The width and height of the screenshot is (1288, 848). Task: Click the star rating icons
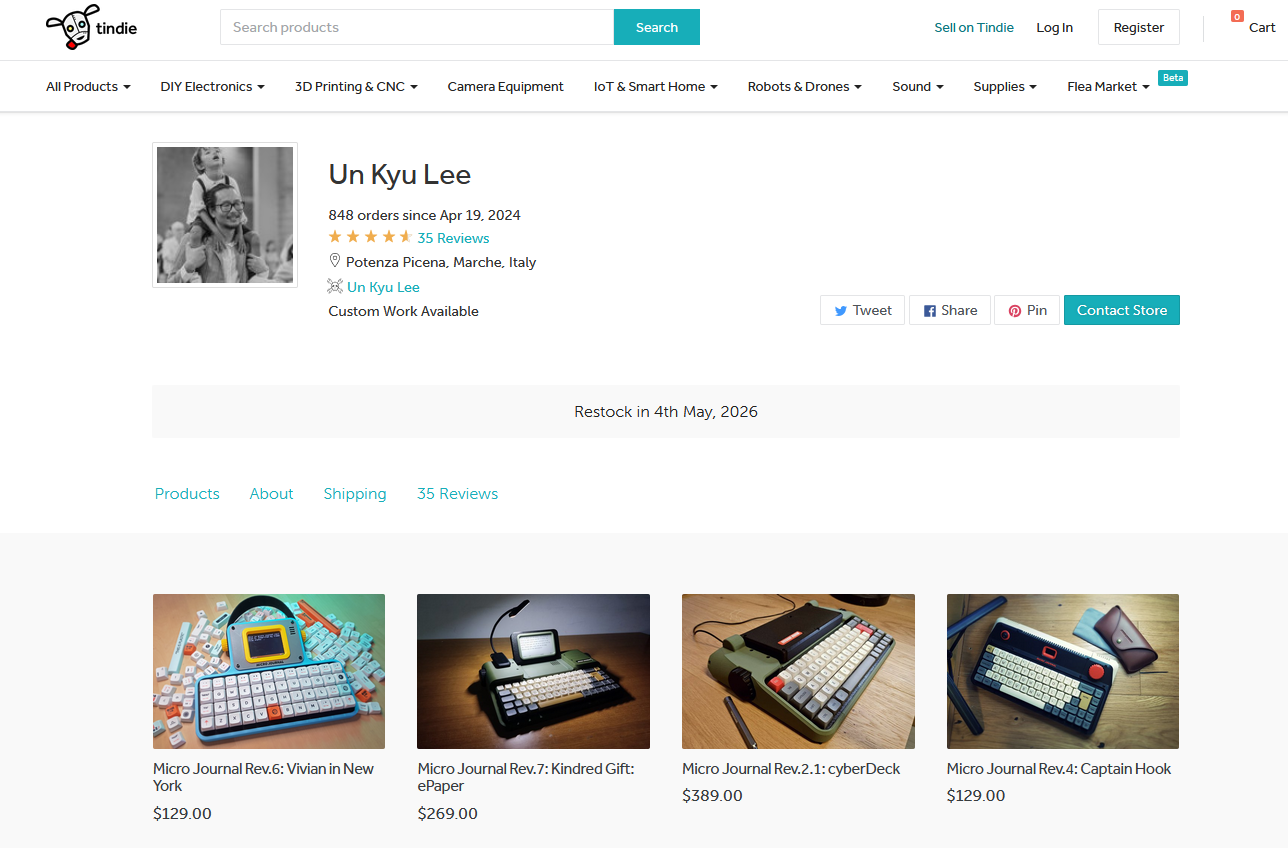tap(370, 237)
